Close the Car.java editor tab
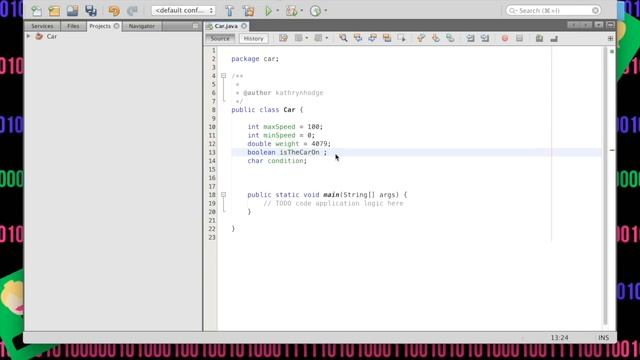Viewport: 640px width, 360px height. [244, 26]
